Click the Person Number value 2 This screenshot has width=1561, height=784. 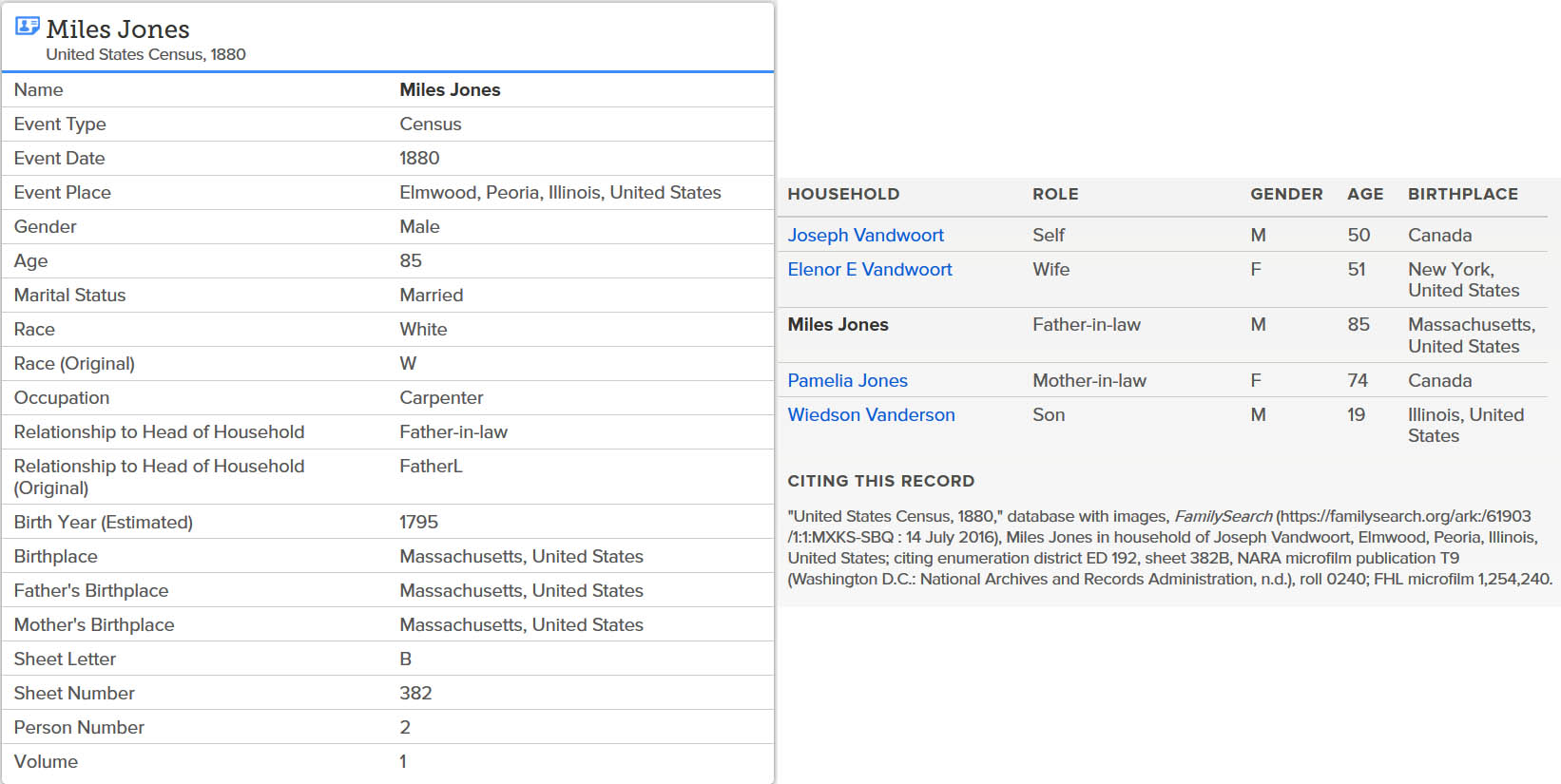tap(405, 727)
